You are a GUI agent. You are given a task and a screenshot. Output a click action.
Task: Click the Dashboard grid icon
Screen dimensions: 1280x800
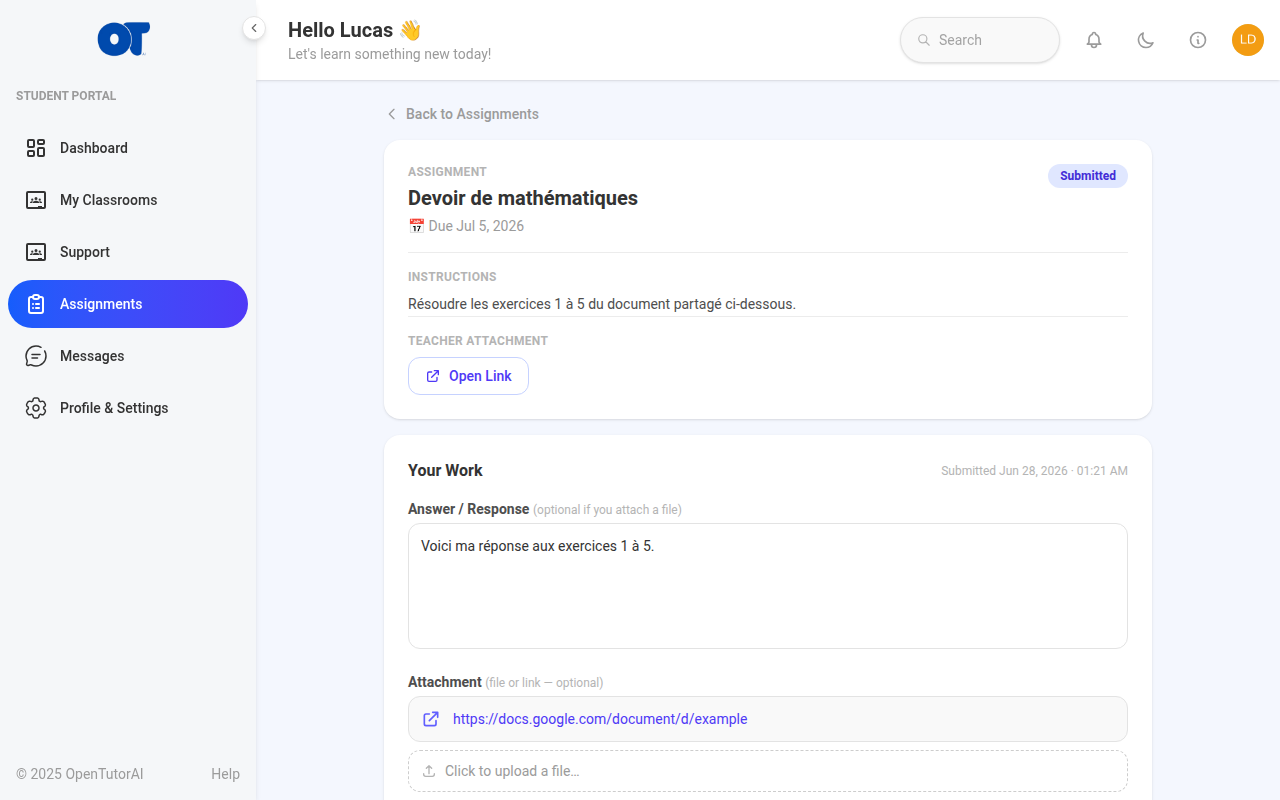click(x=36, y=148)
